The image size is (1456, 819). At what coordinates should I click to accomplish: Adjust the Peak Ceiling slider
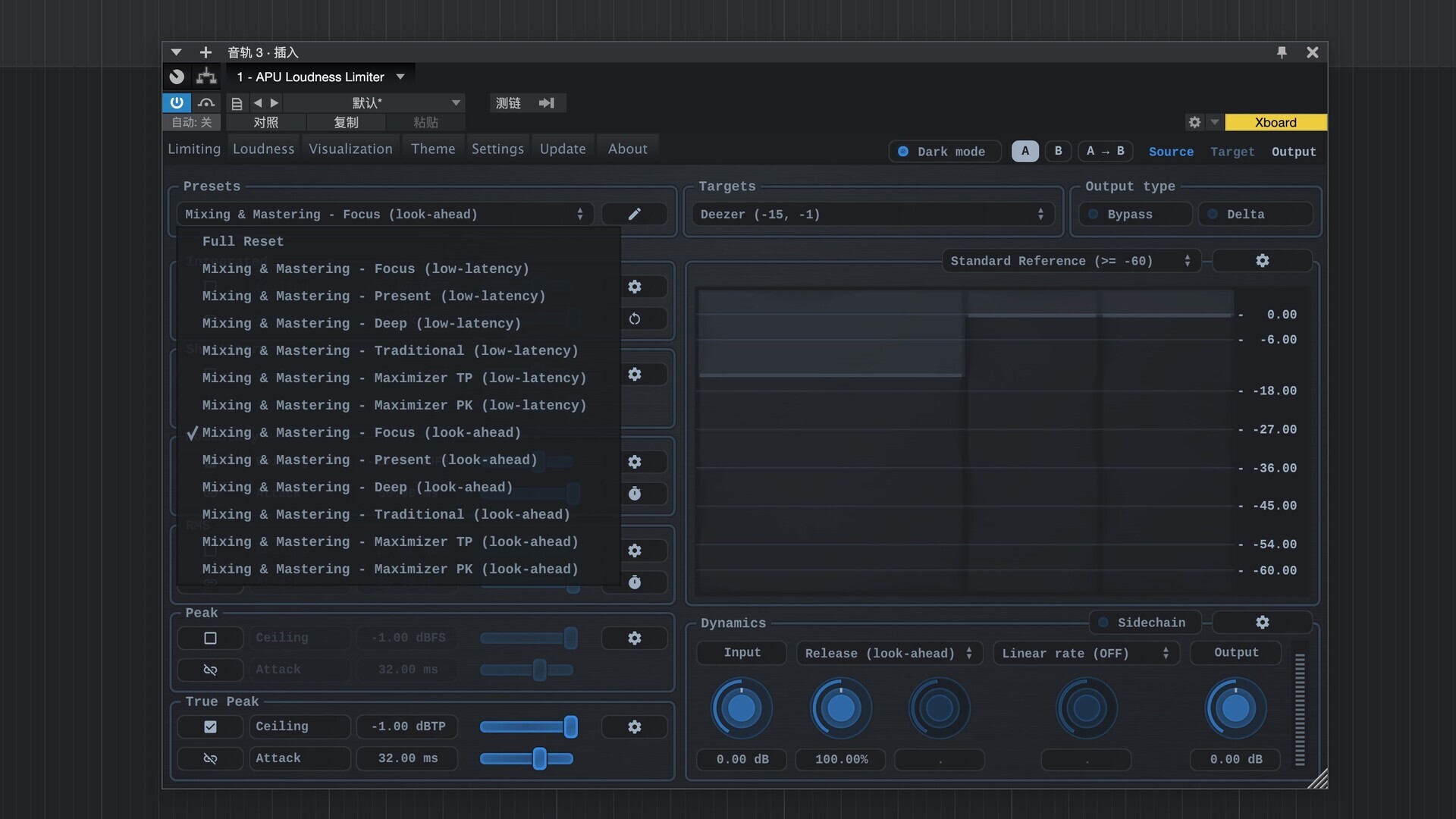click(x=528, y=638)
